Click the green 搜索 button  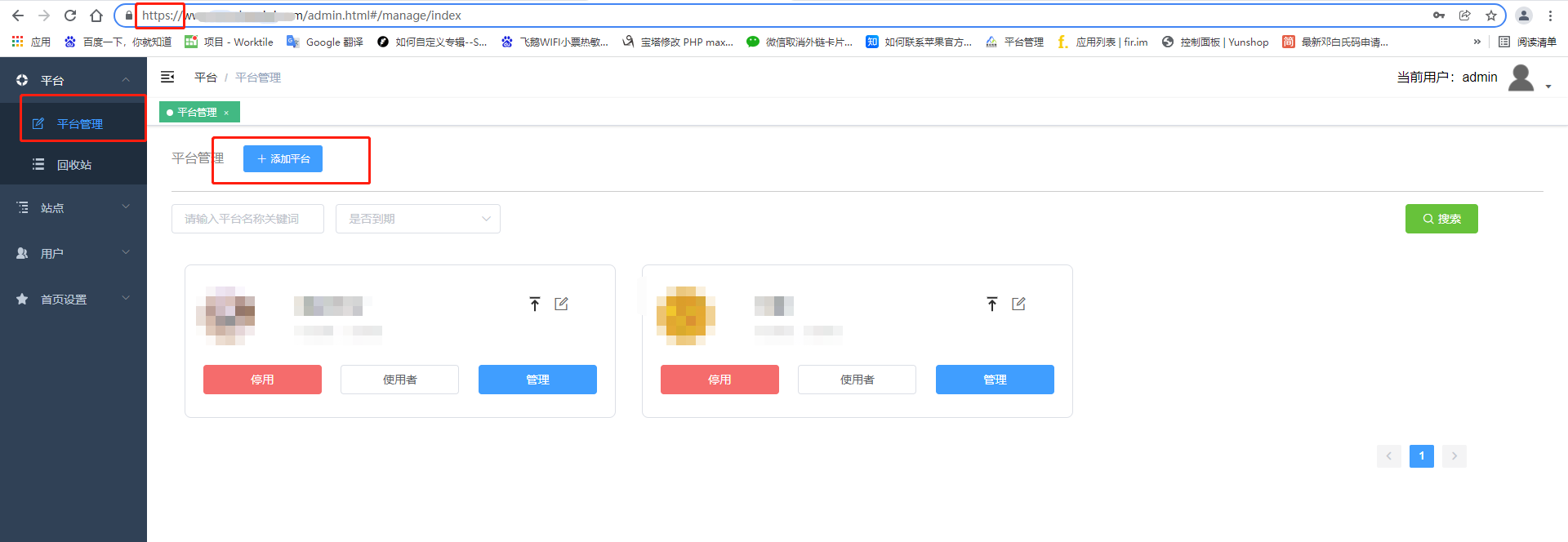(x=1441, y=219)
